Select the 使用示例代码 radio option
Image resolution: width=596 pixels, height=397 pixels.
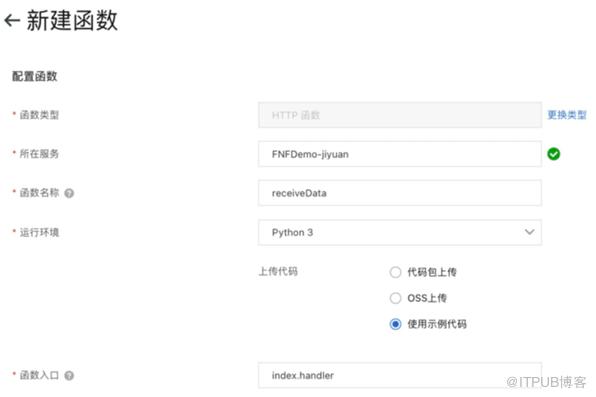(x=395, y=324)
